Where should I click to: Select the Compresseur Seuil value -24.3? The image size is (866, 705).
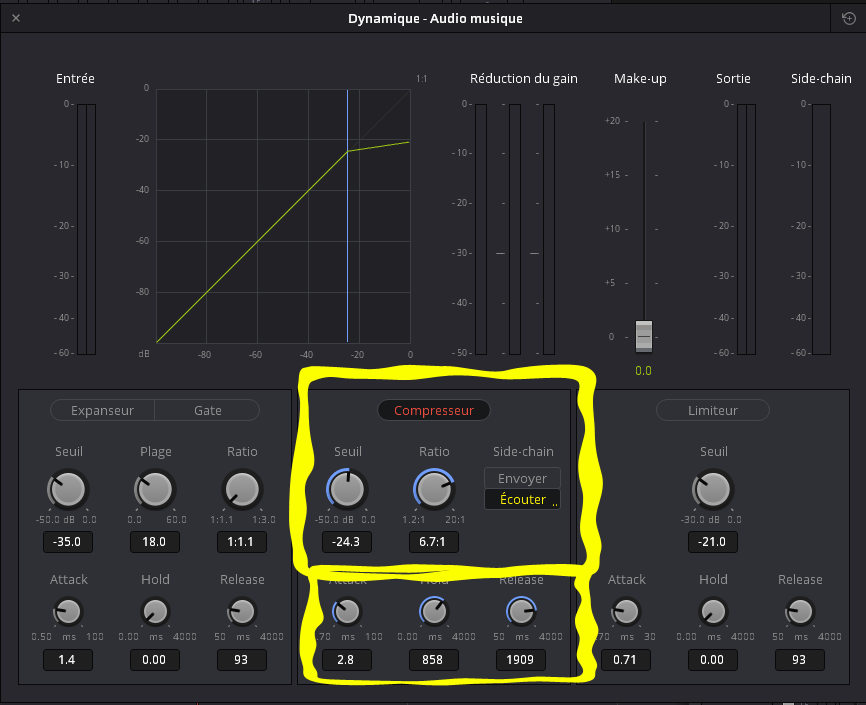pos(347,542)
